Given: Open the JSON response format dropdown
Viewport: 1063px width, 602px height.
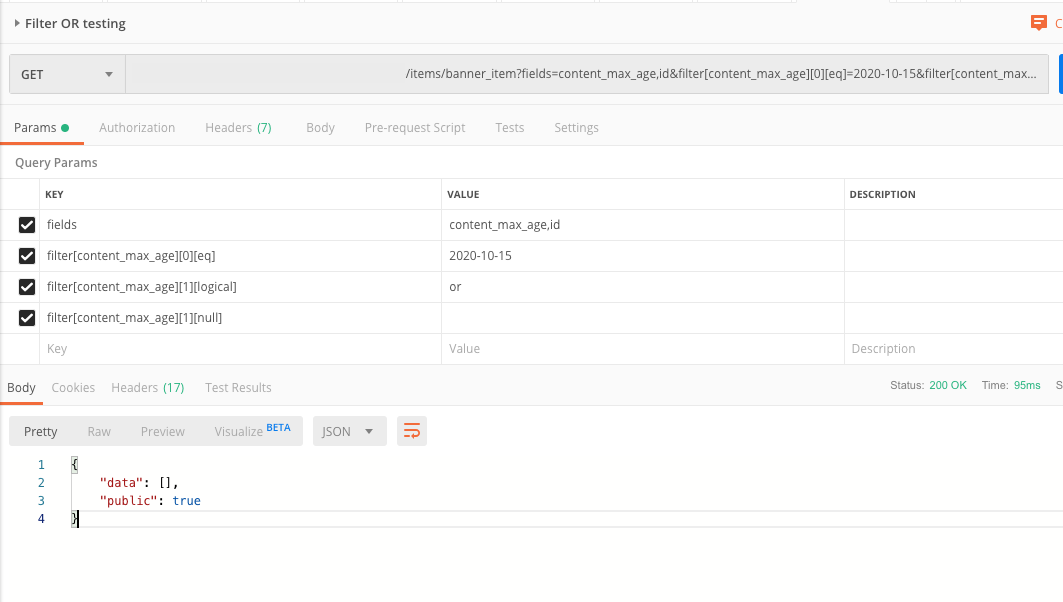Looking at the screenshot, I should 349,430.
